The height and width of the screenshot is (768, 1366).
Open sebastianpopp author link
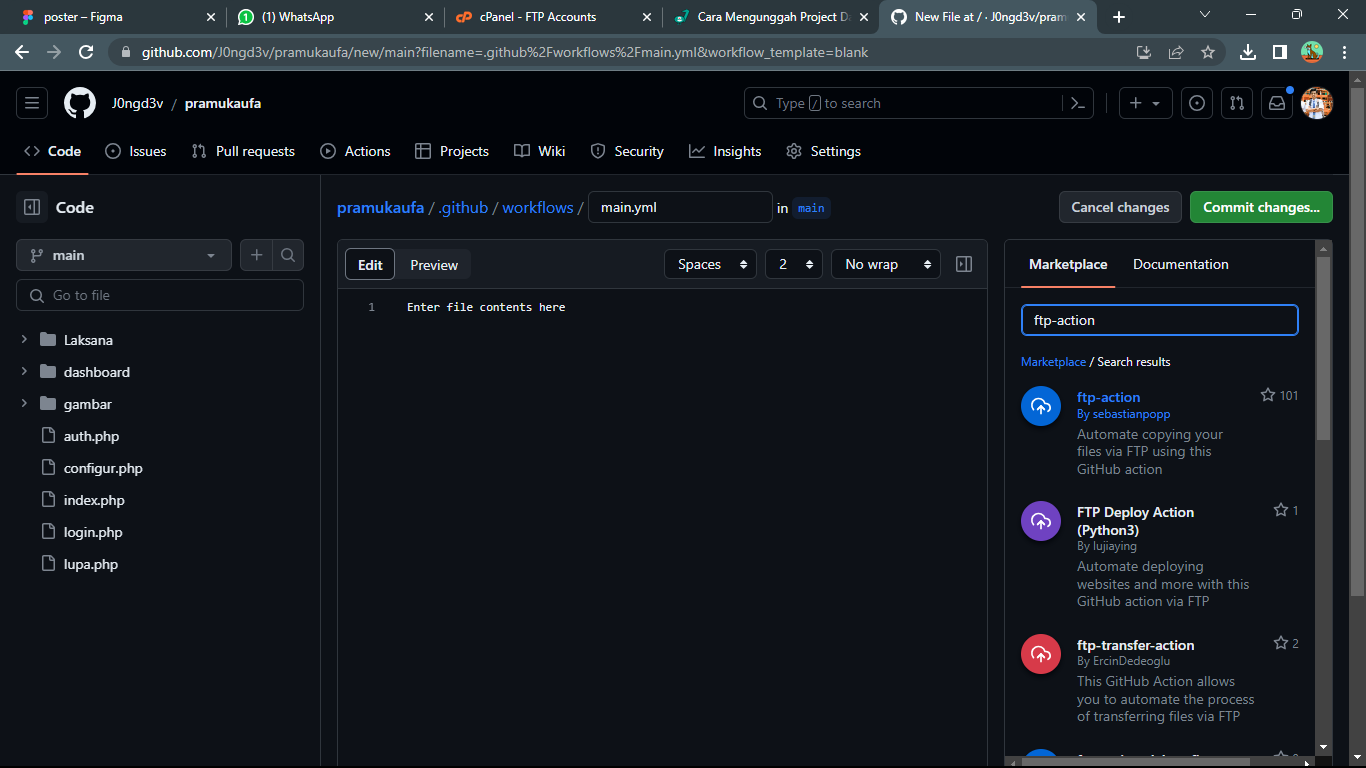(1131, 414)
